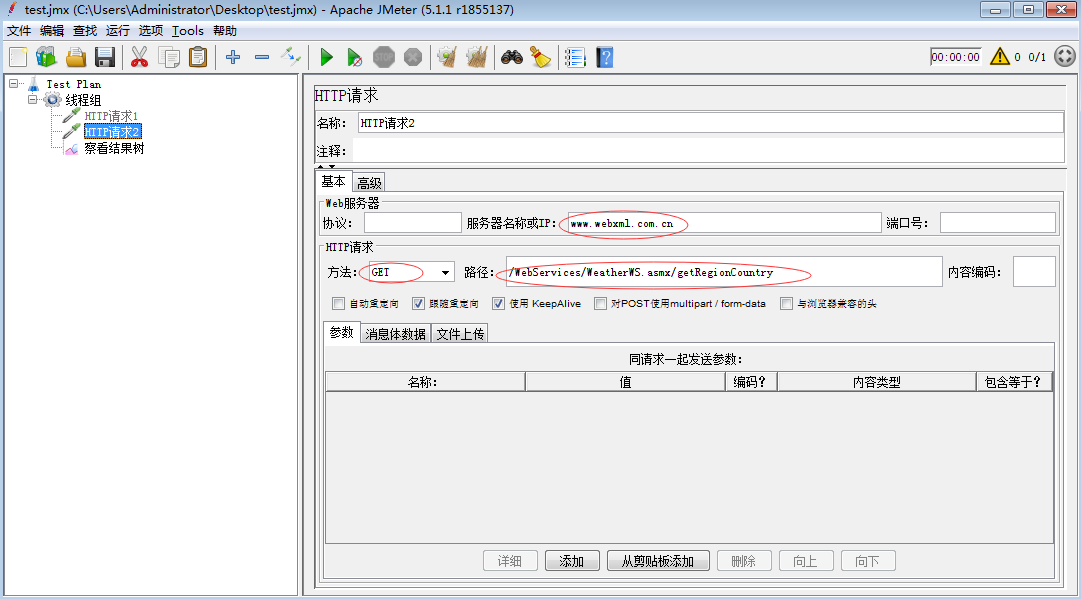
Task: Open the 文件 menu
Action: coord(19,30)
